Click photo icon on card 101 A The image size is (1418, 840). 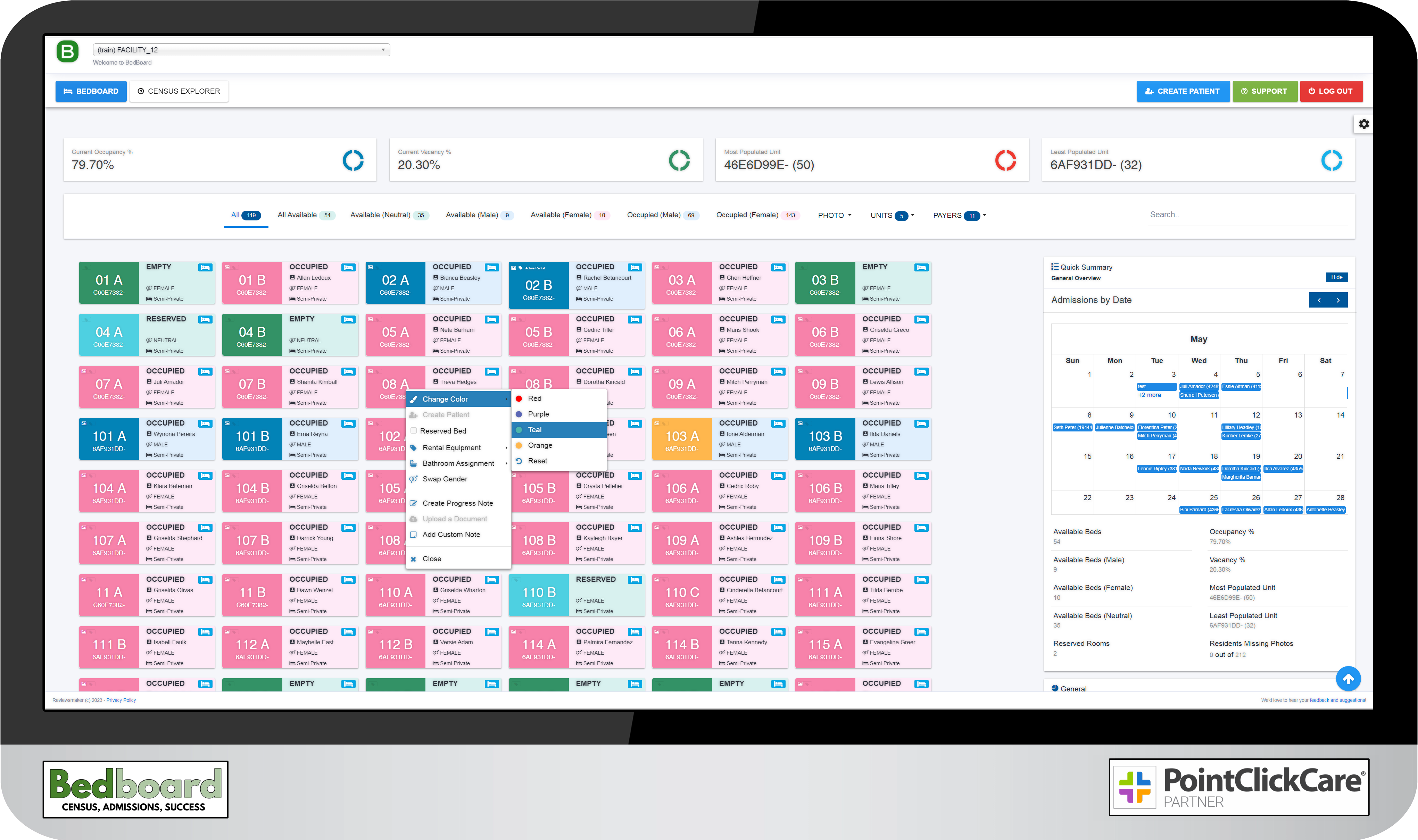84,423
